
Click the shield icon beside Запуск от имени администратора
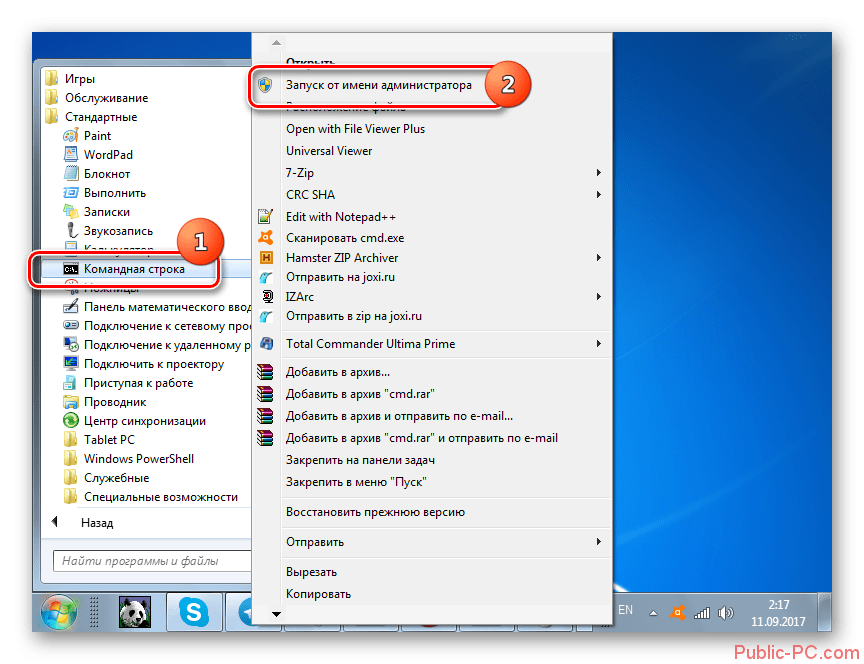266,85
